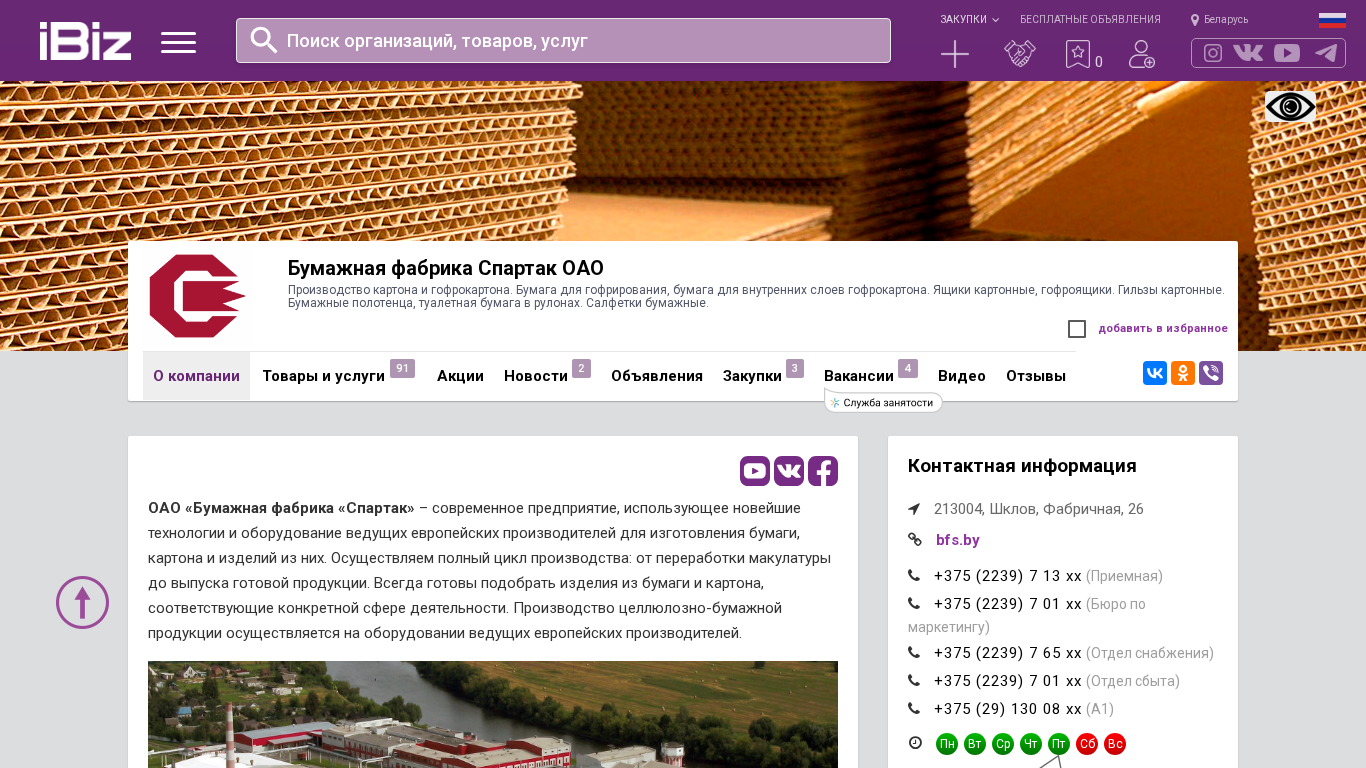The height and width of the screenshot is (768, 1366).
Task: Click the Spartak factory company logo
Action: (197, 296)
